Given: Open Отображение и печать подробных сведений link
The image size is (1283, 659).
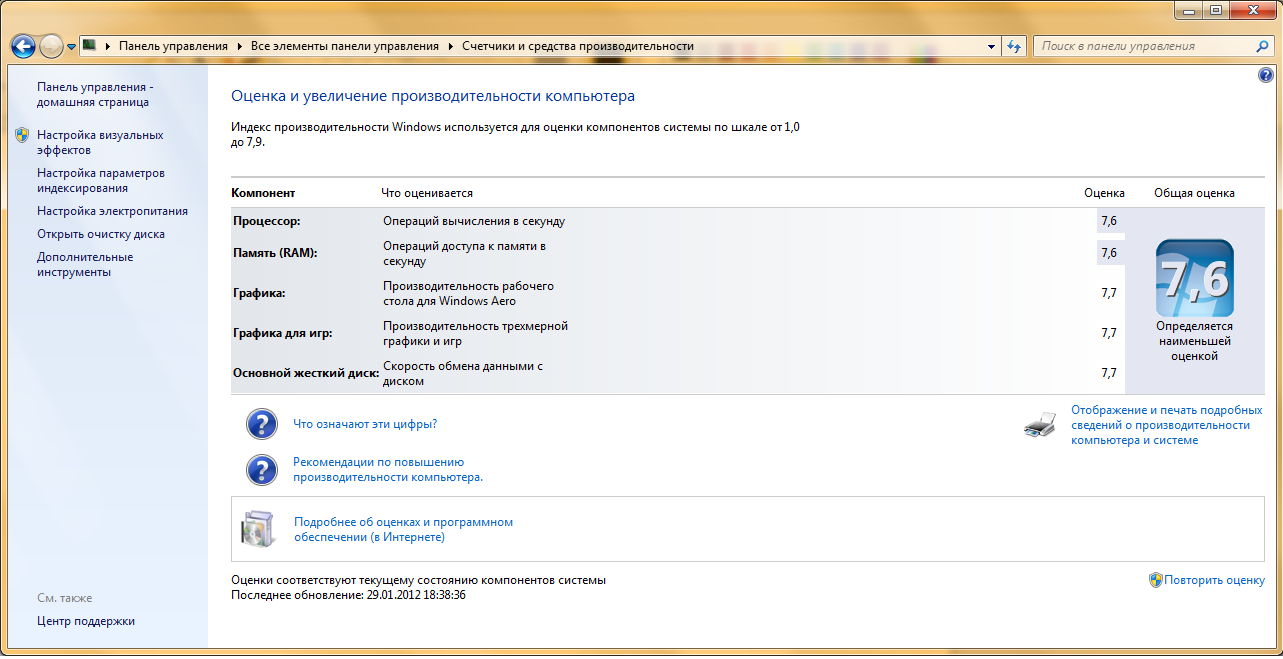Looking at the screenshot, I should (1167, 425).
